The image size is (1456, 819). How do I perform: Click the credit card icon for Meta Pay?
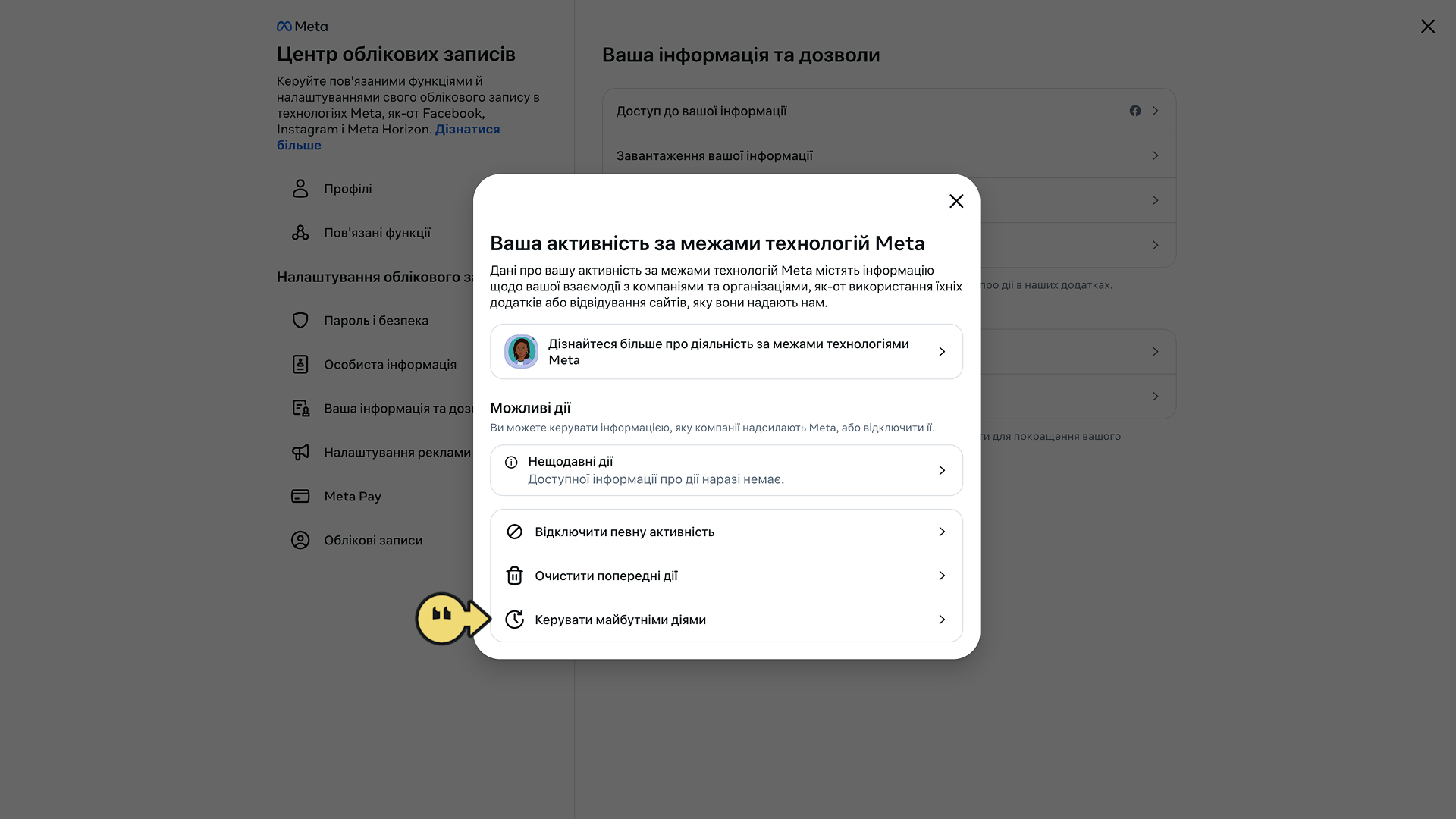[x=300, y=497]
